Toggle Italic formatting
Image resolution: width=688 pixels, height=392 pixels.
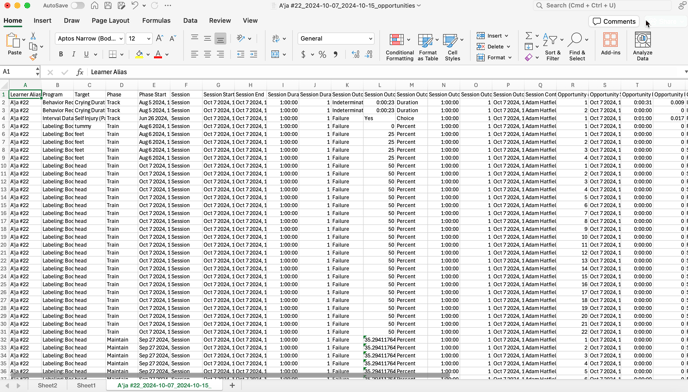tap(73, 54)
